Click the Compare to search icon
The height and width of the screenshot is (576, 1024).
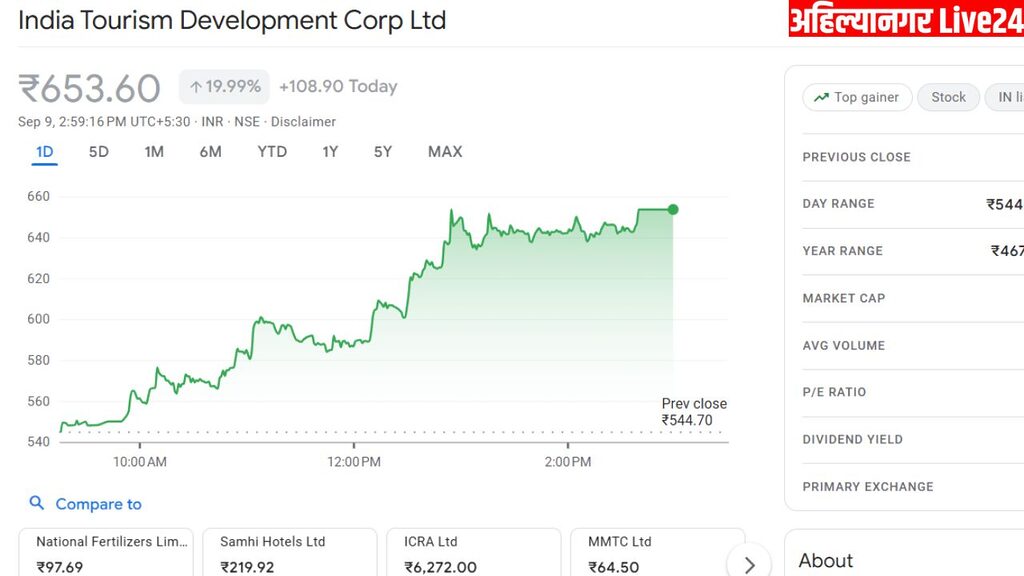point(37,504)
